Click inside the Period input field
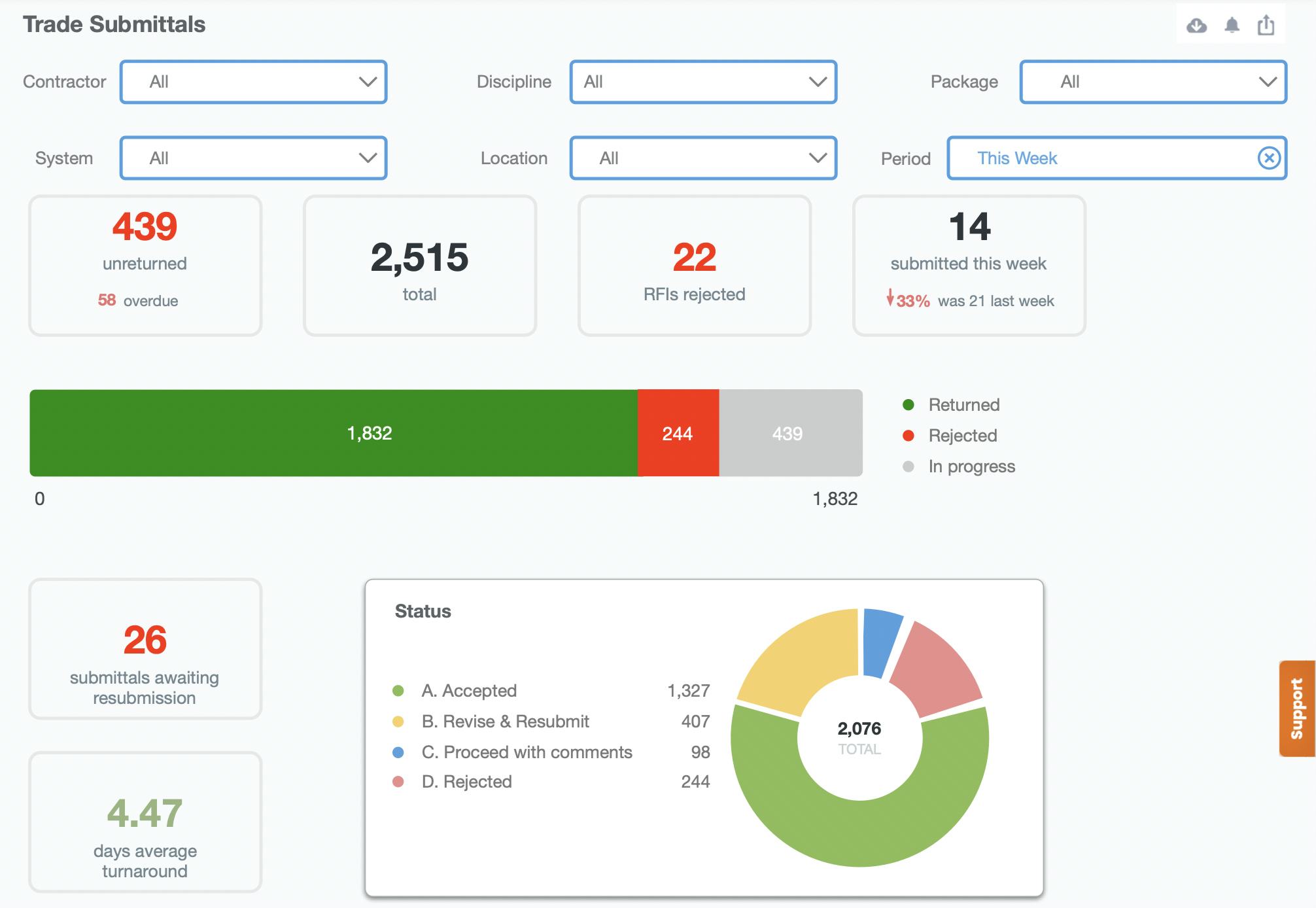This screenshot has width=1316, height=908. [1112, 158]
